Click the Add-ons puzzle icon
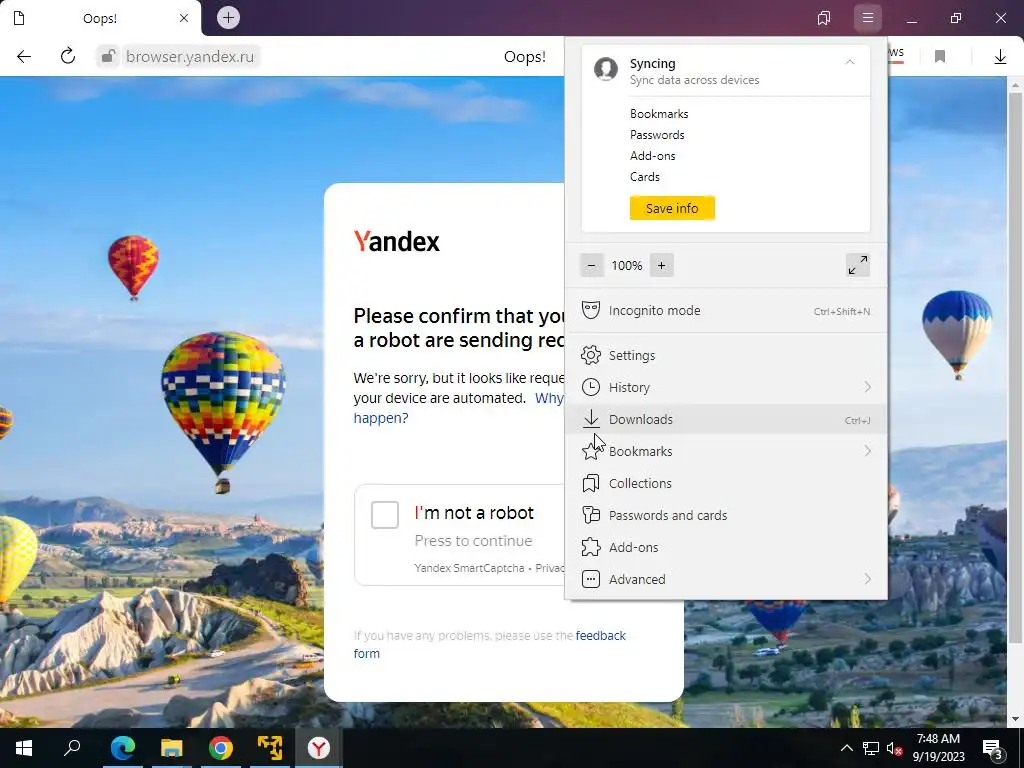The image size is (1024, 768). [x=590, y=547]
